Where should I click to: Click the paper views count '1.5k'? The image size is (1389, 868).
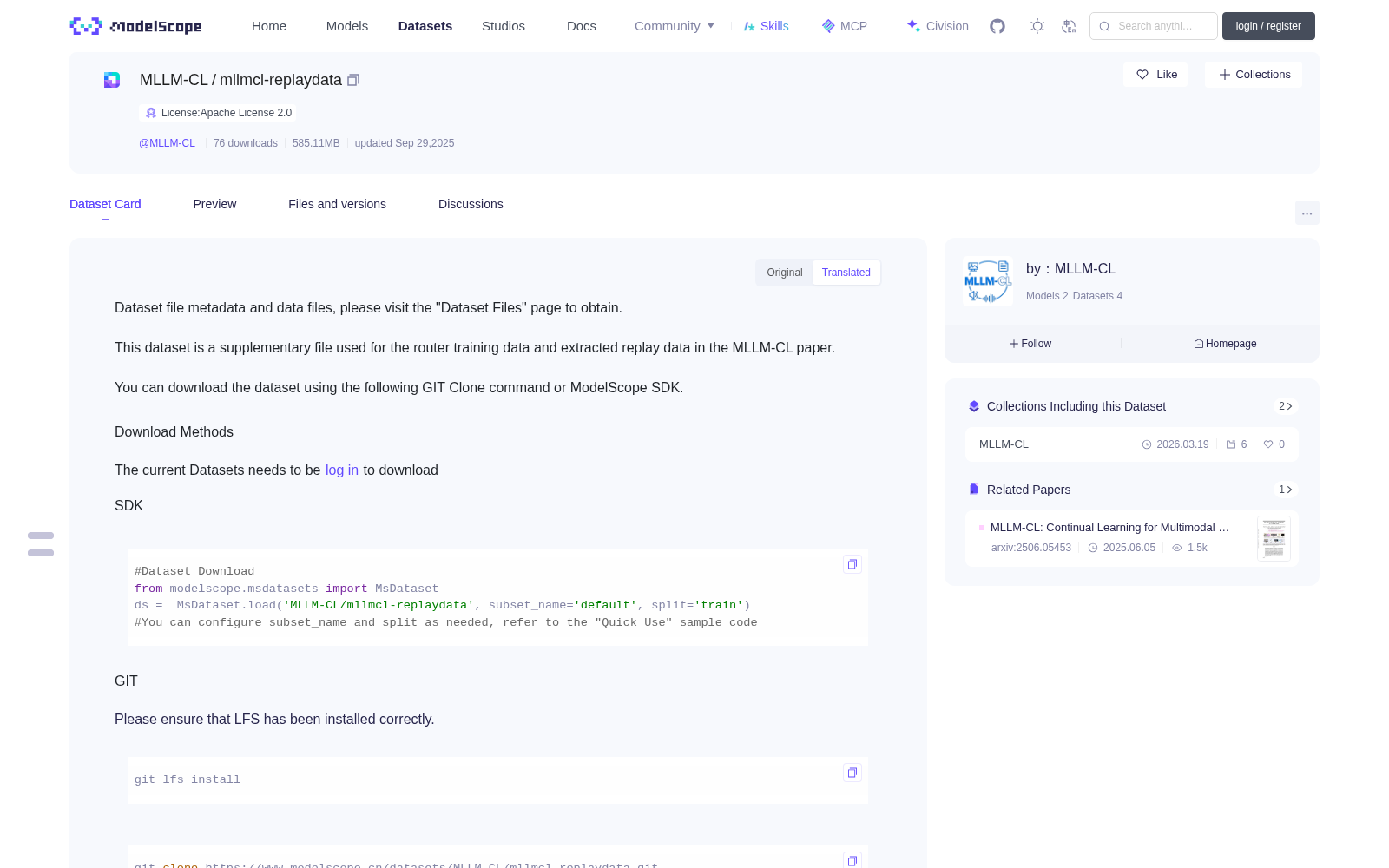tap(1197, 548)
